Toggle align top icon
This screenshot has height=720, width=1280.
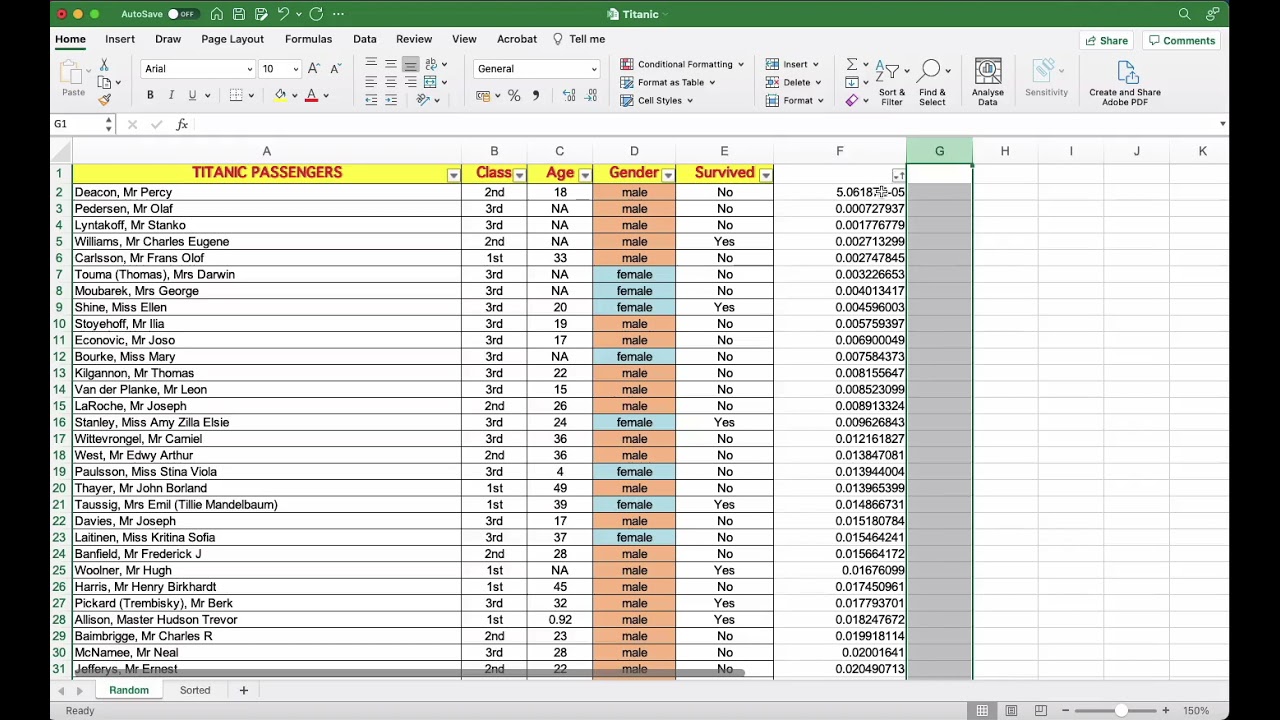371,64
